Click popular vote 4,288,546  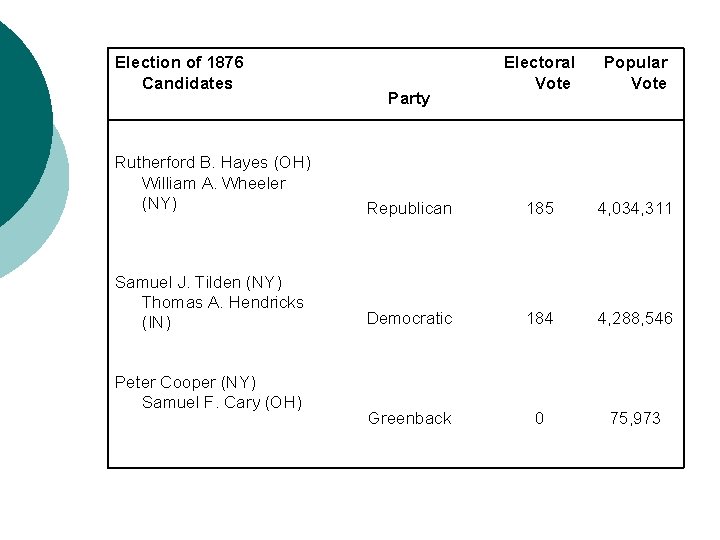click(635, 318)
